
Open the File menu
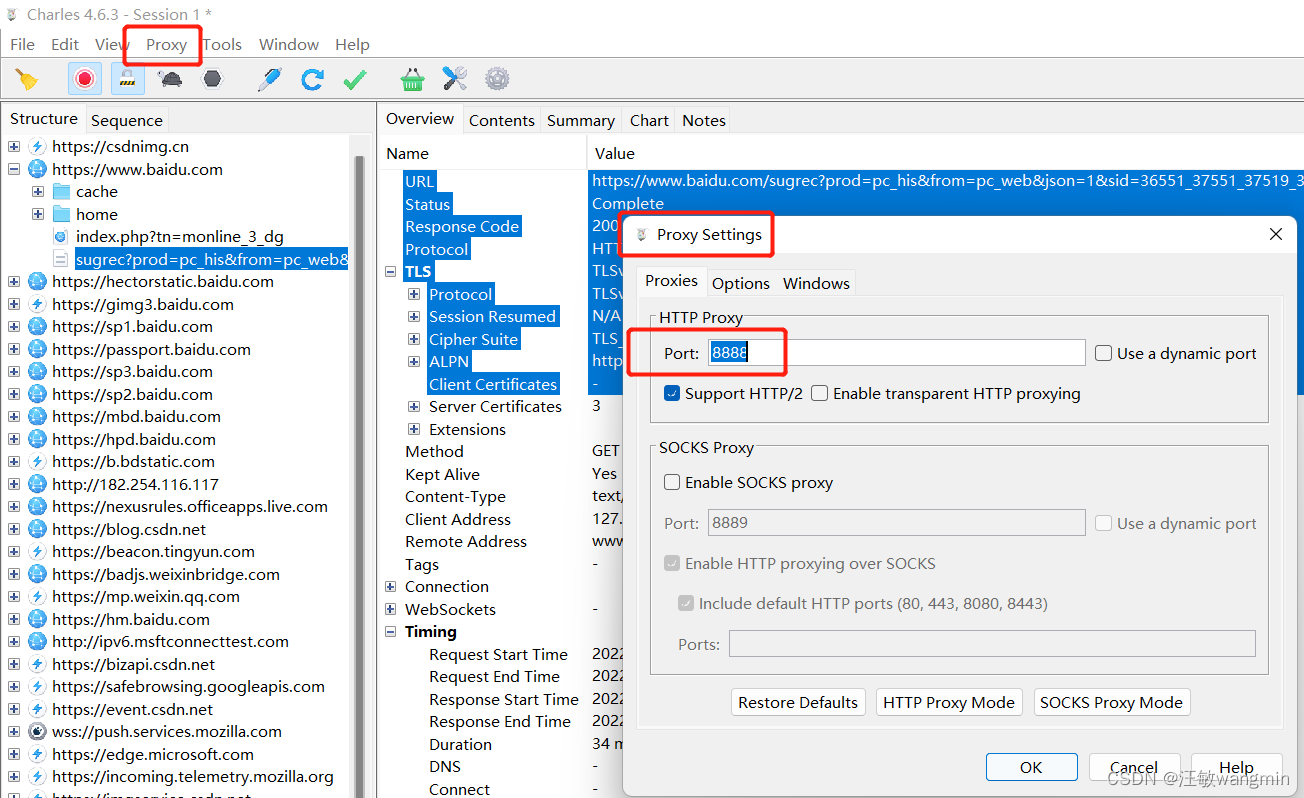click(x=22, y=44)
